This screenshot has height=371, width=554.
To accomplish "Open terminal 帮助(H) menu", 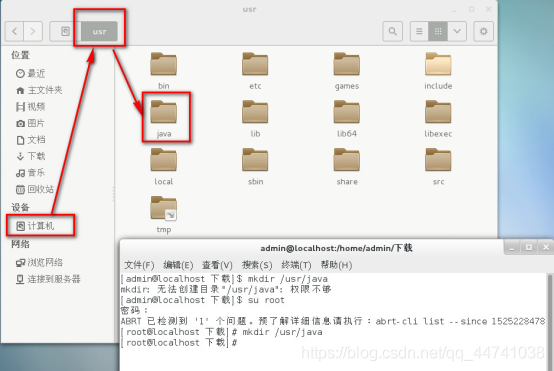I will coord(336,265).
